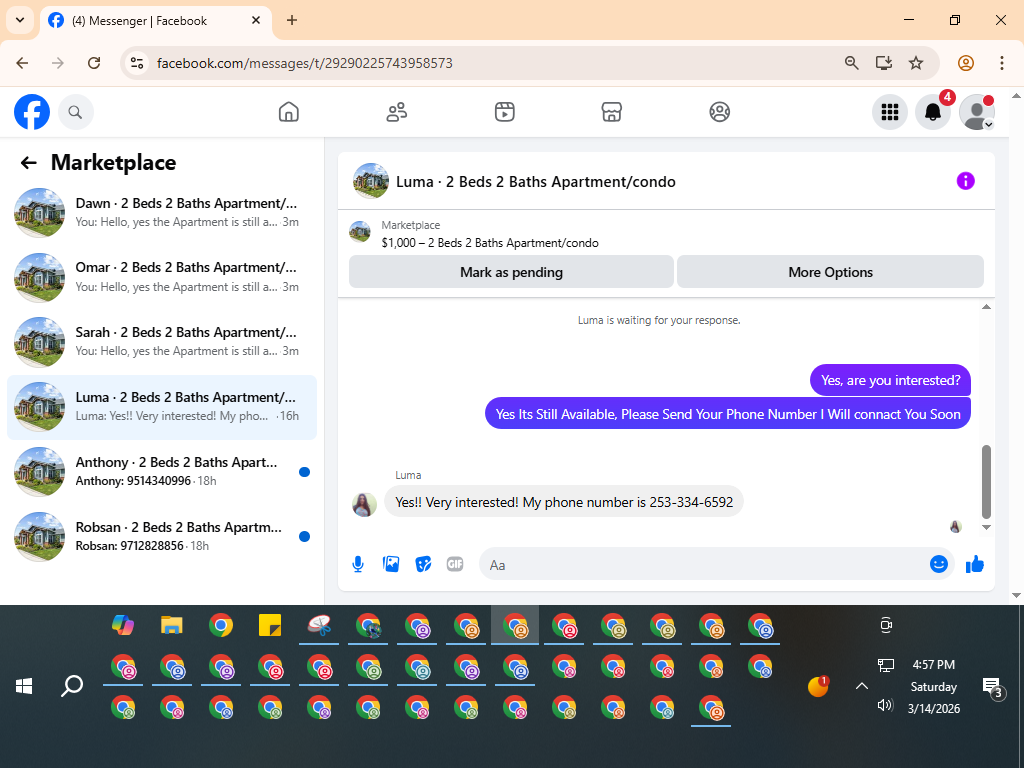Open the account profile menu
Screen dimensions: 1024x768
pos(976,112)
